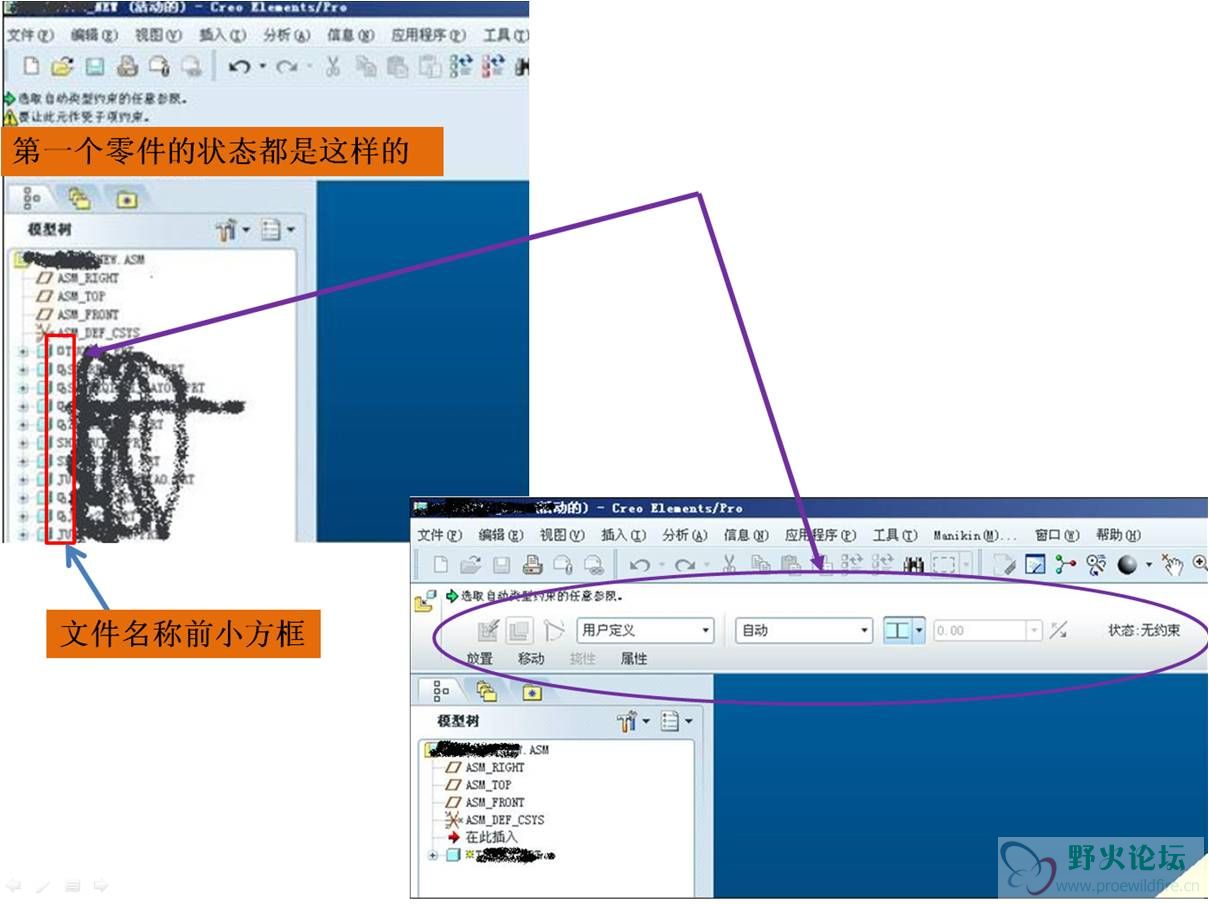Open 应用程序 menu in upper-left Creo window
1209x904 pixels.
[x=428, y=35]
